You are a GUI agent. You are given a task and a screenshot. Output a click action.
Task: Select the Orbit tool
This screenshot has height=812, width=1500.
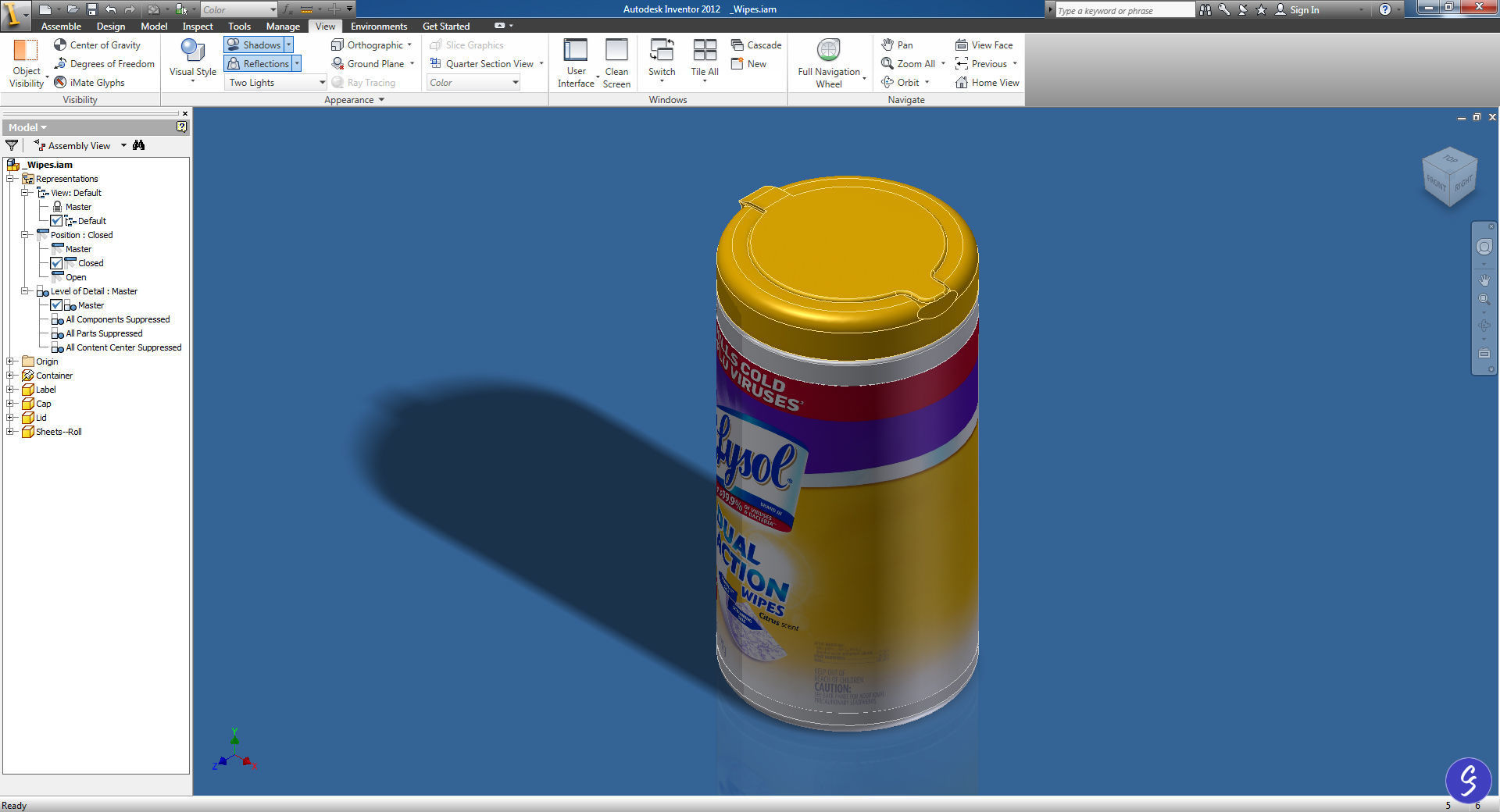click(x=900, y=82)
